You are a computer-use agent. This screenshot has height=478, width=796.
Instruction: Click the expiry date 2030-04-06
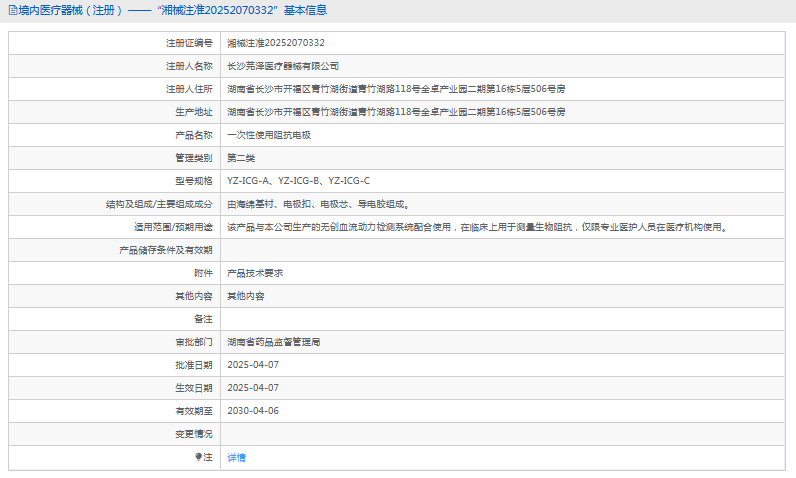[253, 411]
